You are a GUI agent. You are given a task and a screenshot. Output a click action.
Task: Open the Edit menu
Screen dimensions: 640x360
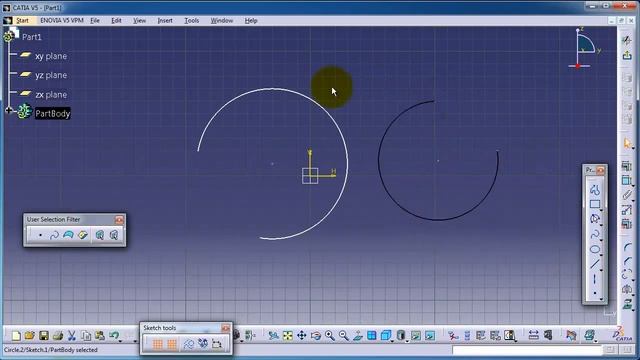pos(116,20)
